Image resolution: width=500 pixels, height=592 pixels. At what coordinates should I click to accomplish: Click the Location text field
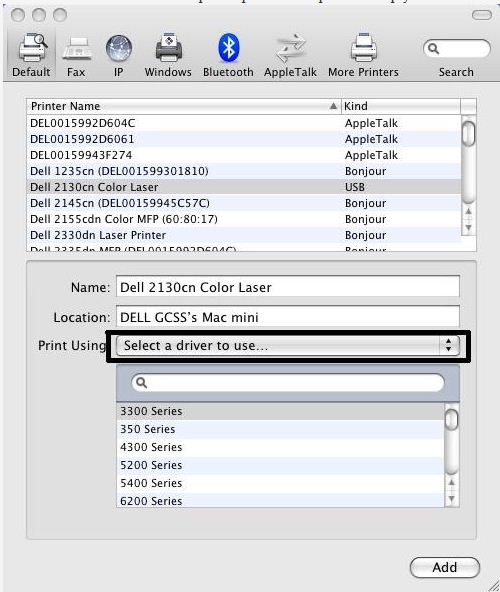tap(288, 316)
